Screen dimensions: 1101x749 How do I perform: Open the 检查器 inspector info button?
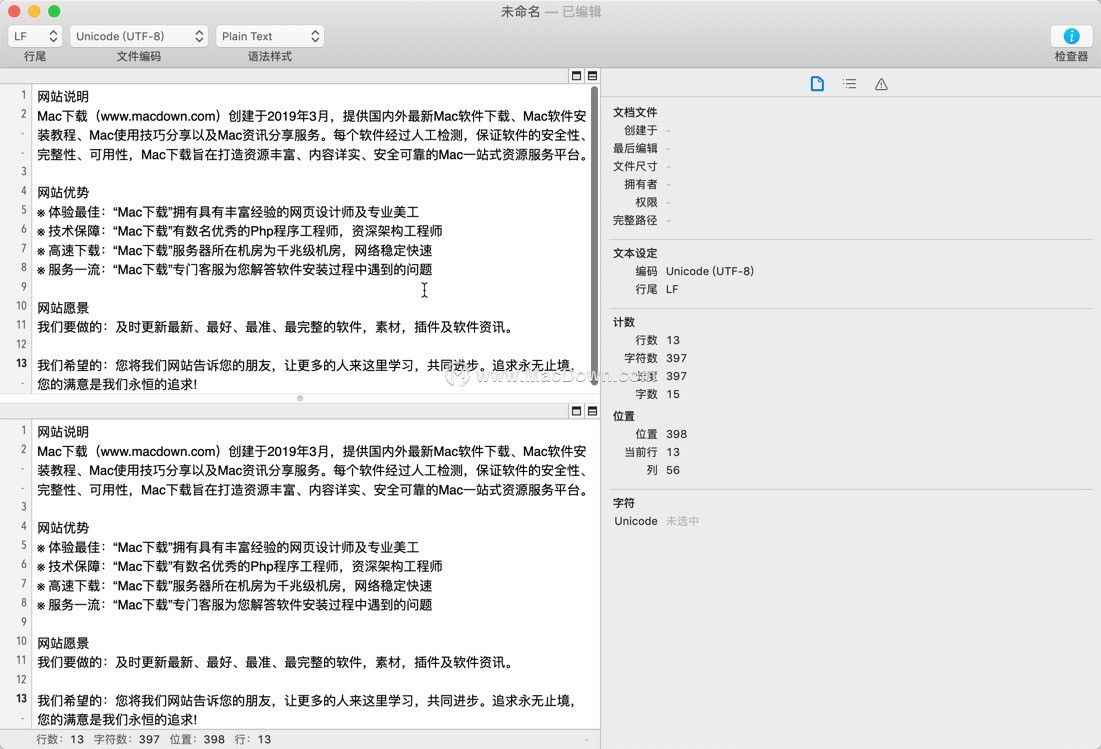[x=1070, y=36]
